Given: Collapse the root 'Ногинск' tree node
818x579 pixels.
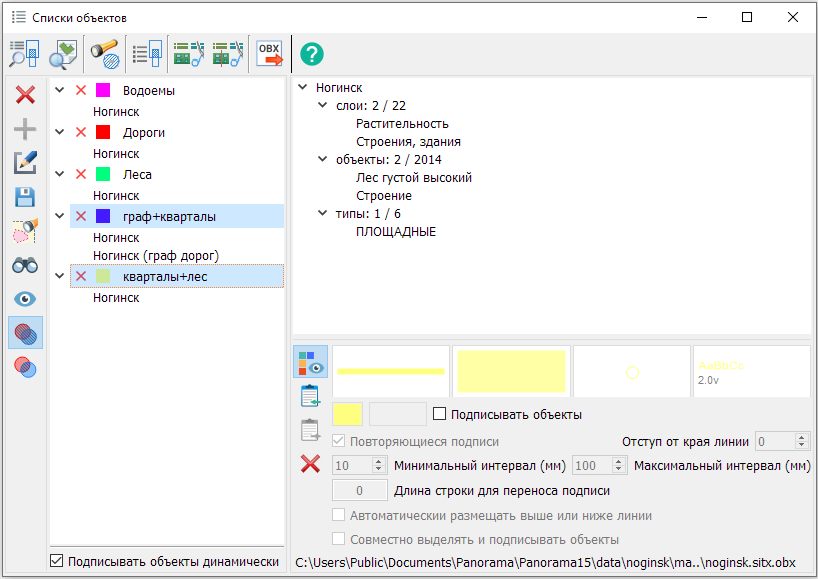Looking at the screenshot, I should tap(302, 88).
